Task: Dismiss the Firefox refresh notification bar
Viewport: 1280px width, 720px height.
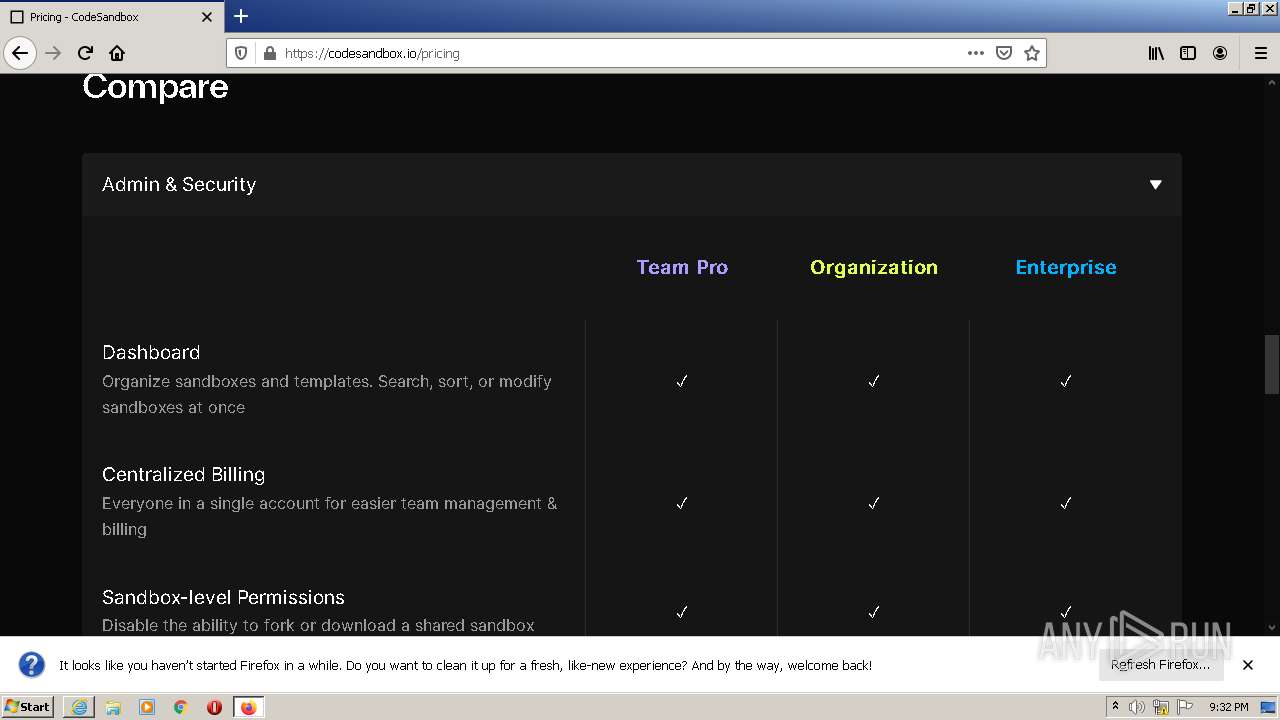Action: 1248,665
